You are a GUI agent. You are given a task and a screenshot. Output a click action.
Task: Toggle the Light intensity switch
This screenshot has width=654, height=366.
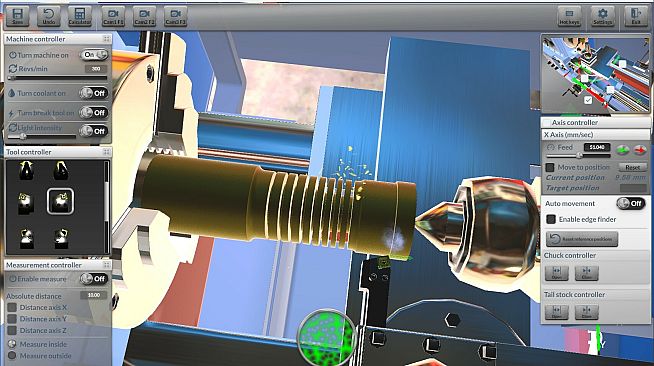(x=94, y=131)
